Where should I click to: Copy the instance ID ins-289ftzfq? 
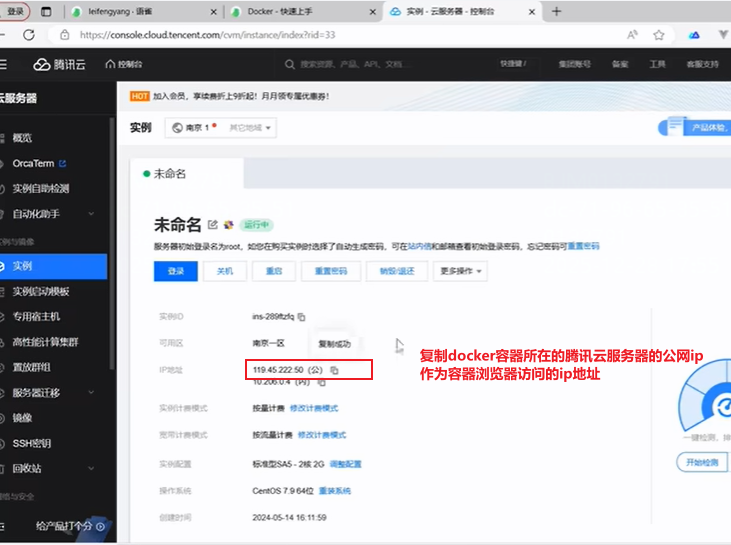[302, 317]
